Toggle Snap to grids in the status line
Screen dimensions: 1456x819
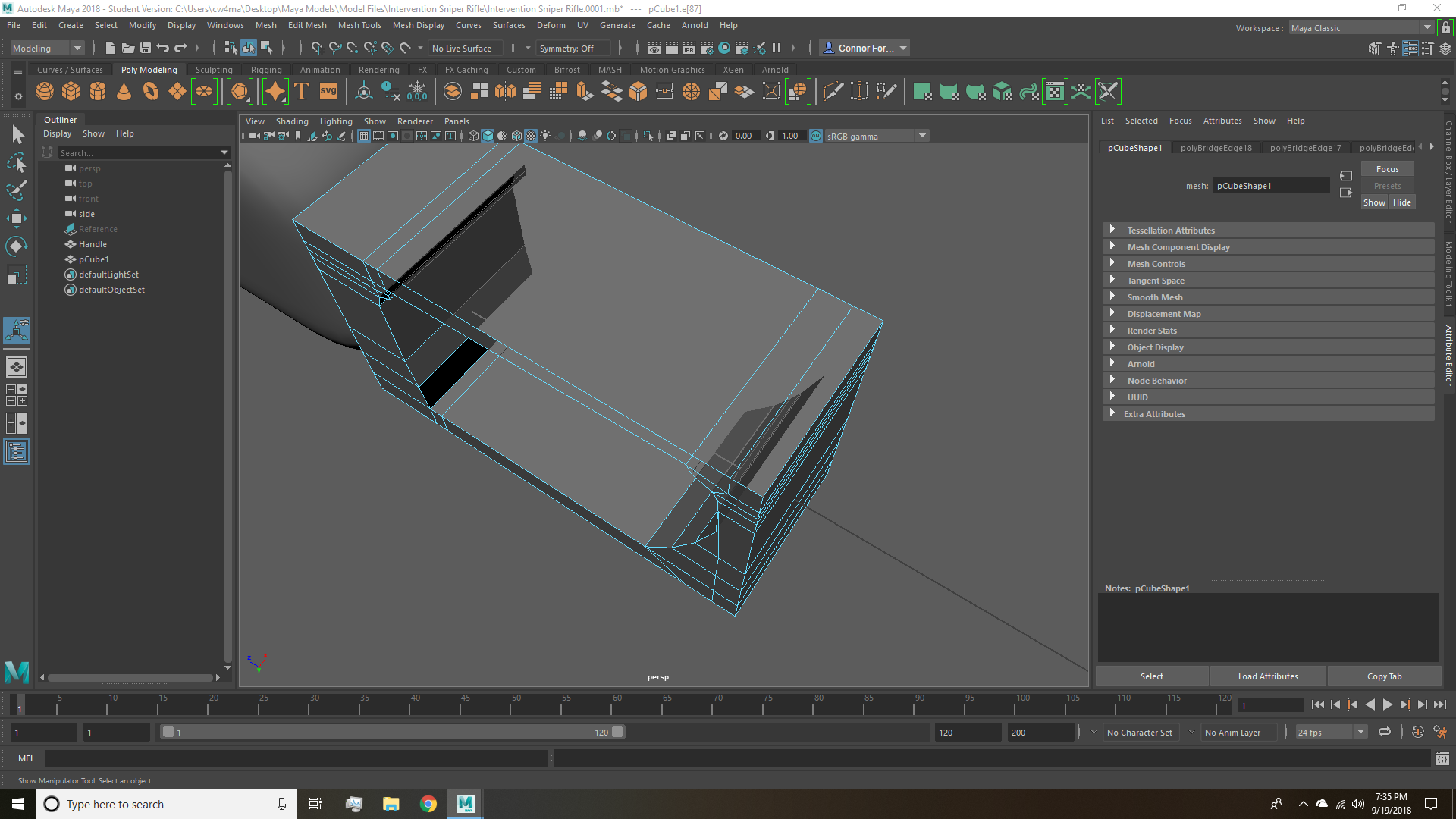[318, 48]
